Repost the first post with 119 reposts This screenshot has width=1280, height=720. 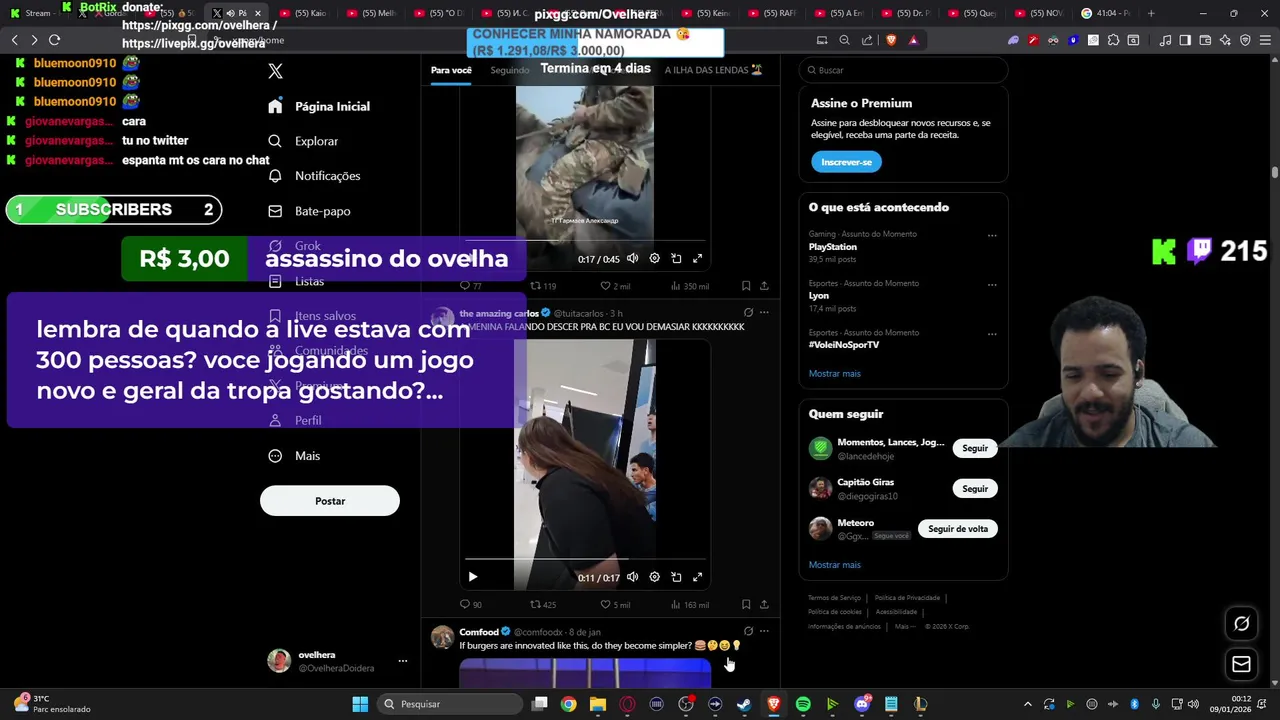tap(543, 286)
